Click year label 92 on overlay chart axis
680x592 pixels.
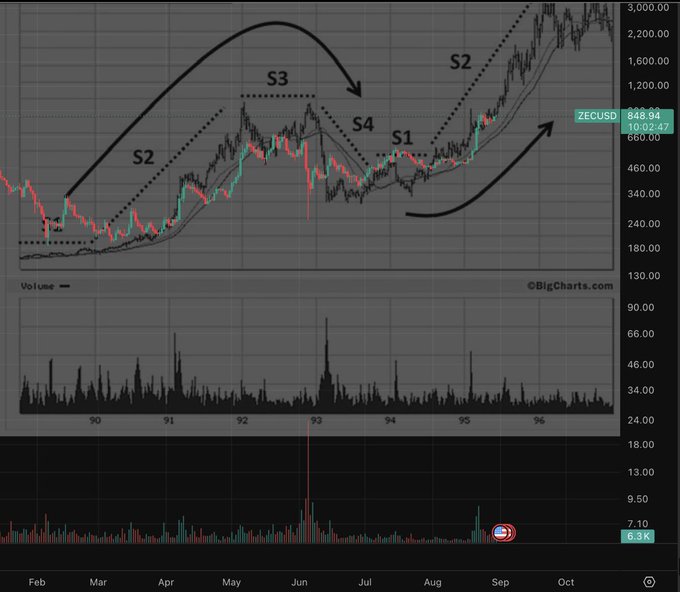[x=242, y=420]
